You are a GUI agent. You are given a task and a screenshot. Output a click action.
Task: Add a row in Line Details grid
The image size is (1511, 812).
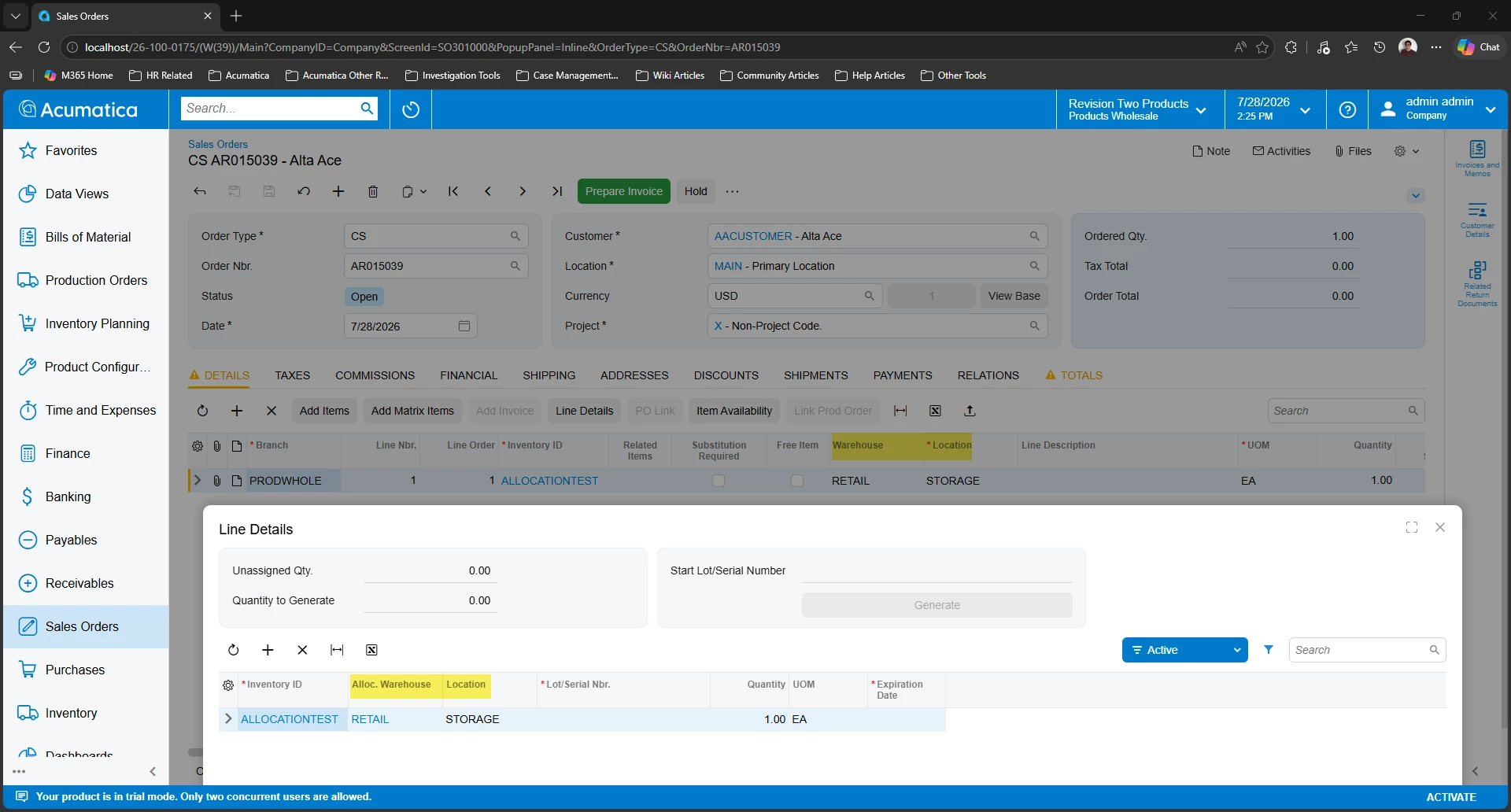coord(268,650)
